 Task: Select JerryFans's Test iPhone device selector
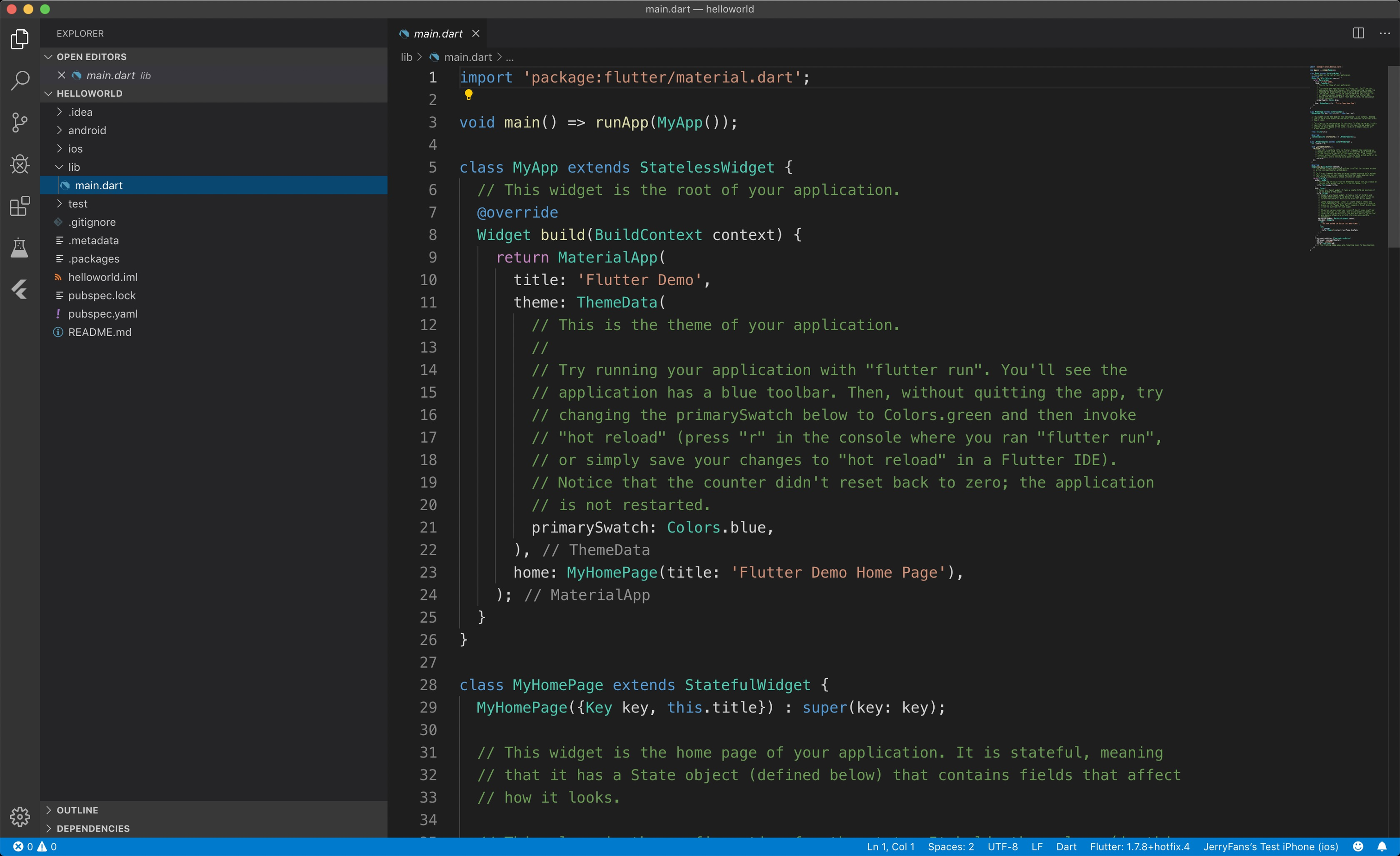click(1270, 846)
